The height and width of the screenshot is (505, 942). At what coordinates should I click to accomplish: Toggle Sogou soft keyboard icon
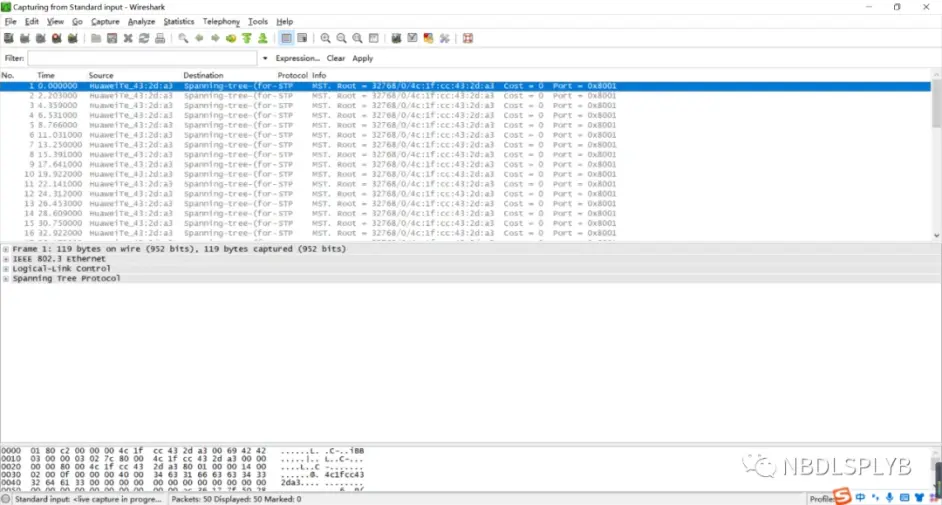coord(904,498)
